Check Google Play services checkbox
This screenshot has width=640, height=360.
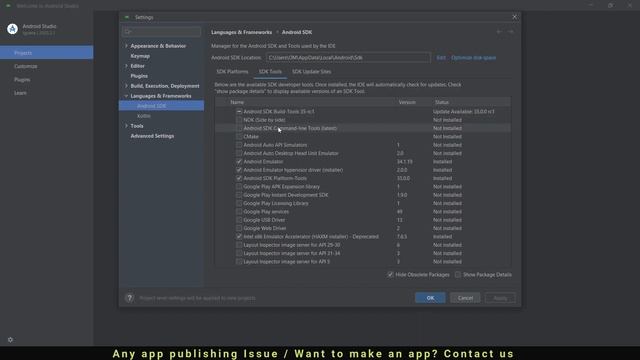pos(239,211)
